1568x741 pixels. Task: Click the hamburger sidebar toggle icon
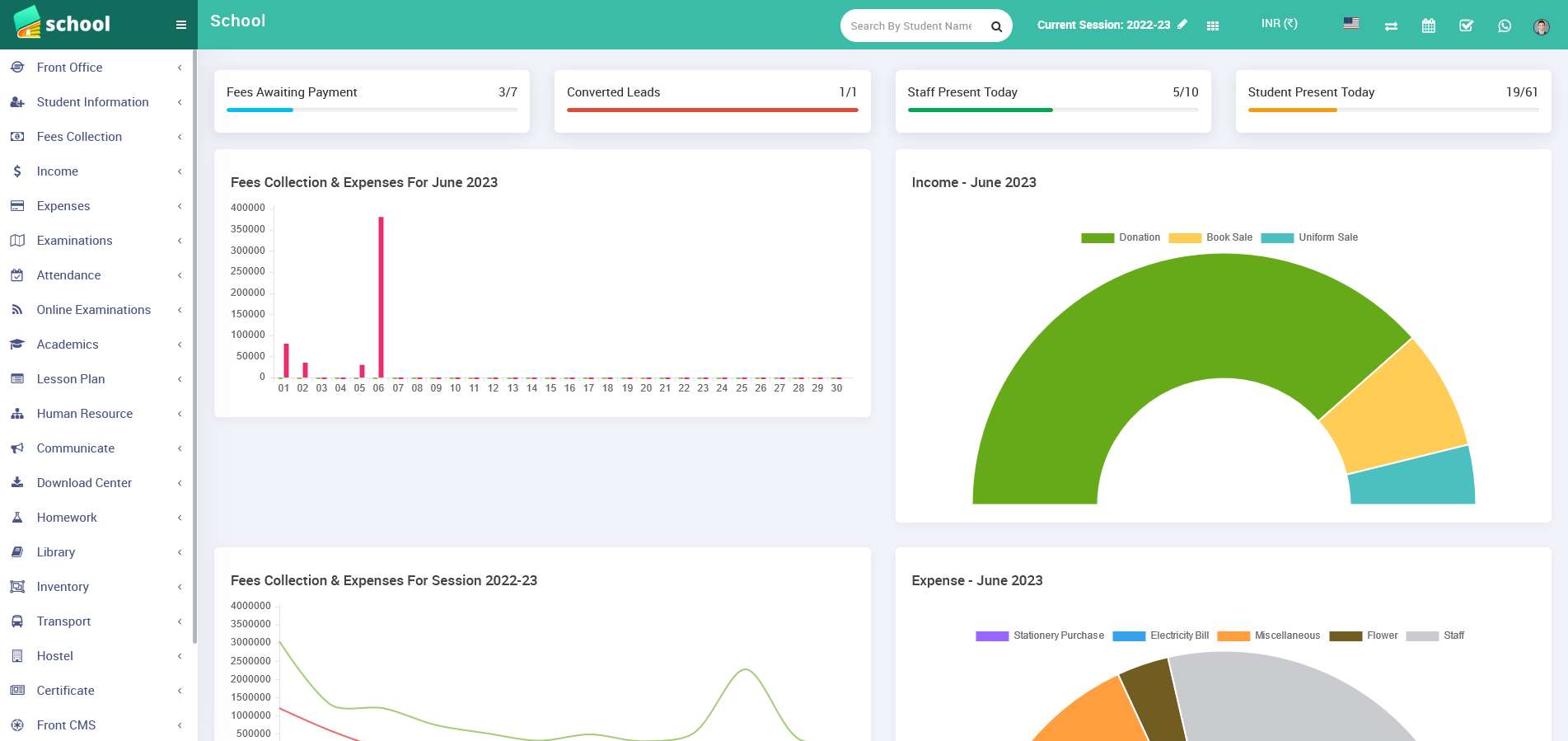[181, 25]
